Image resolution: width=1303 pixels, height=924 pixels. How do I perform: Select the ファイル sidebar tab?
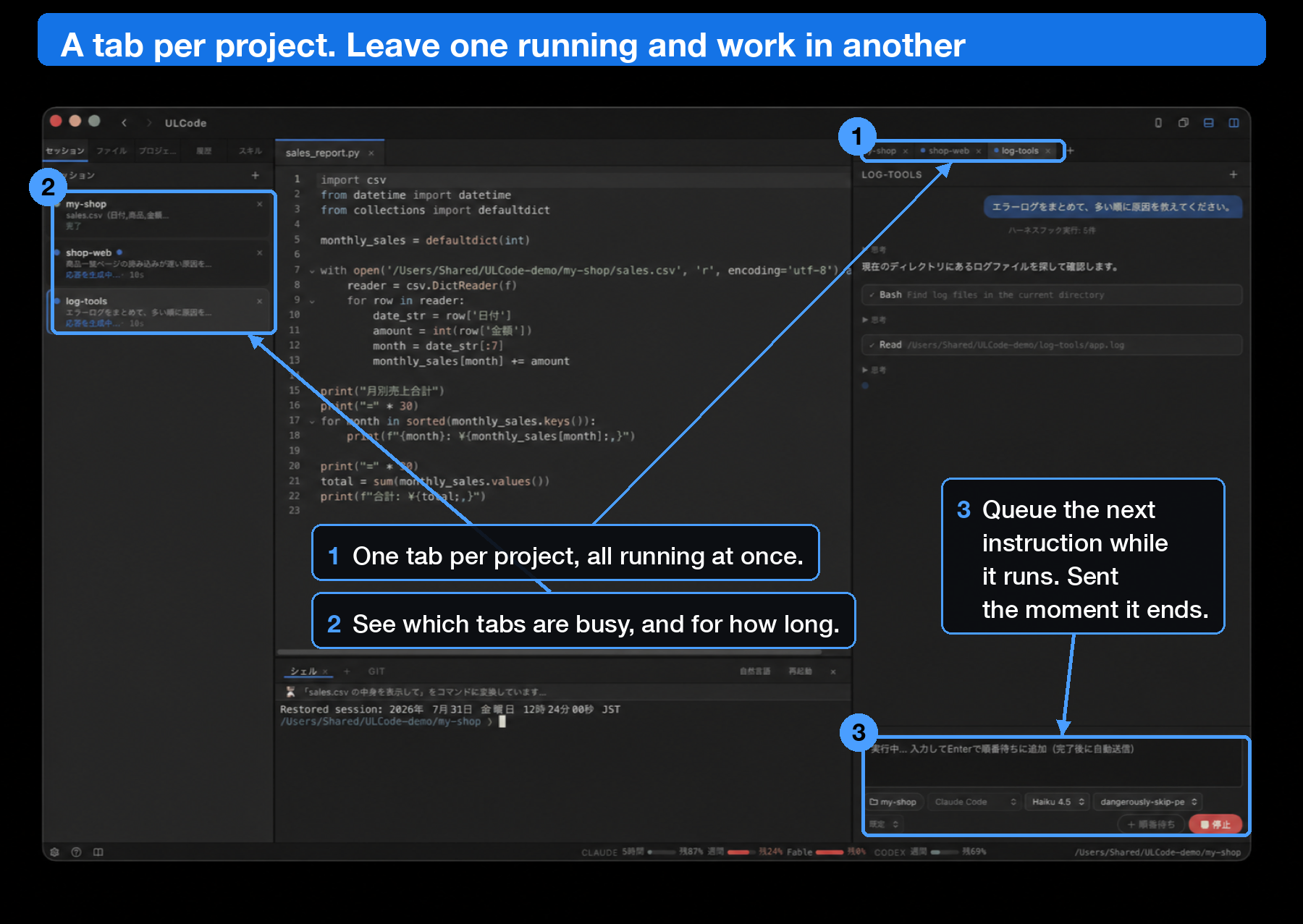click(x=111, y=151)
